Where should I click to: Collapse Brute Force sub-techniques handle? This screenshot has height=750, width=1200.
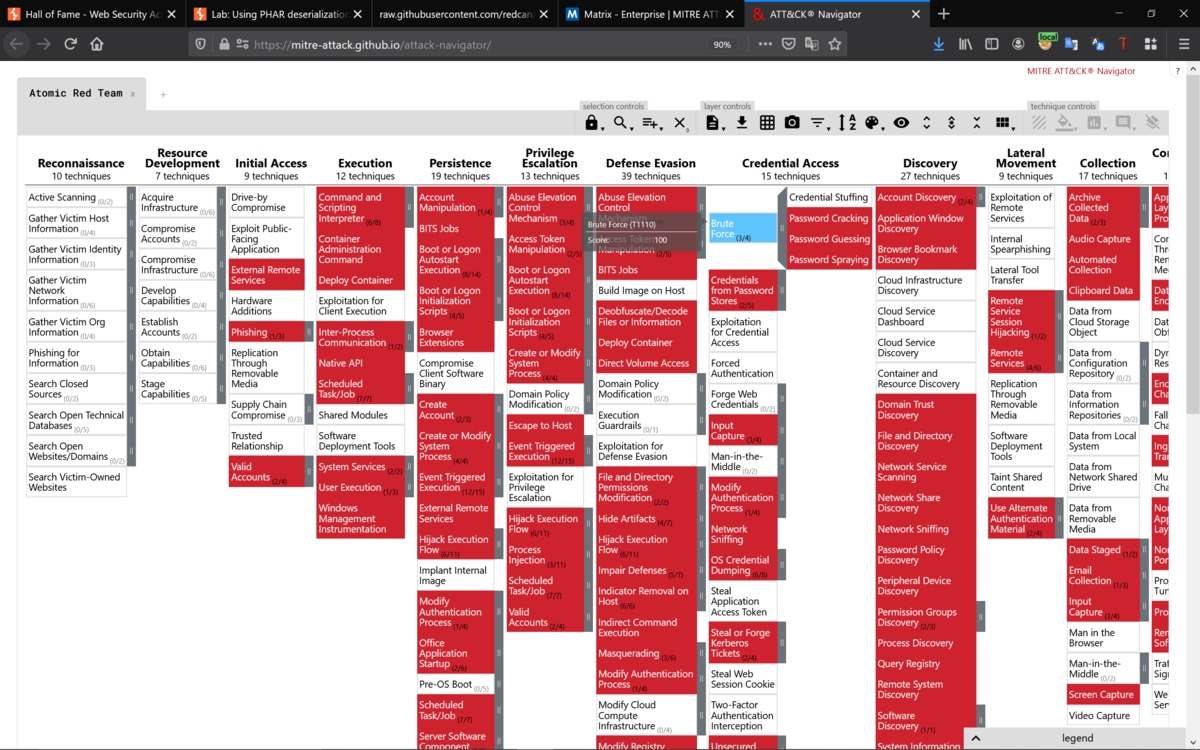(781, 228)
